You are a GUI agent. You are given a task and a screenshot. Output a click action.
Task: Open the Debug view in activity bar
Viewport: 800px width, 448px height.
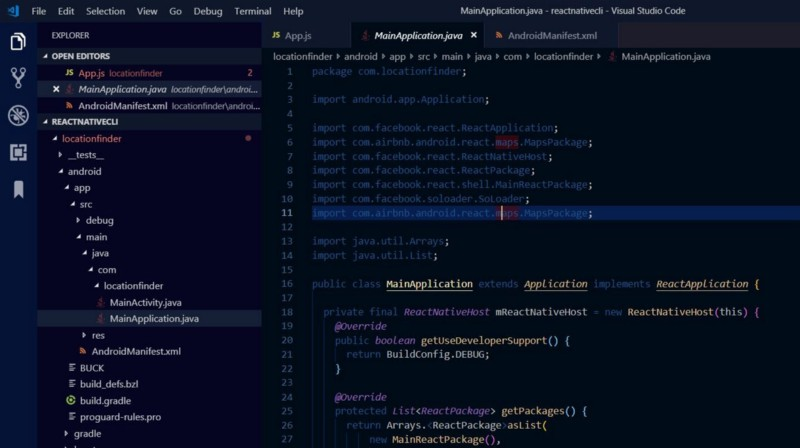(x=18, y=115)
